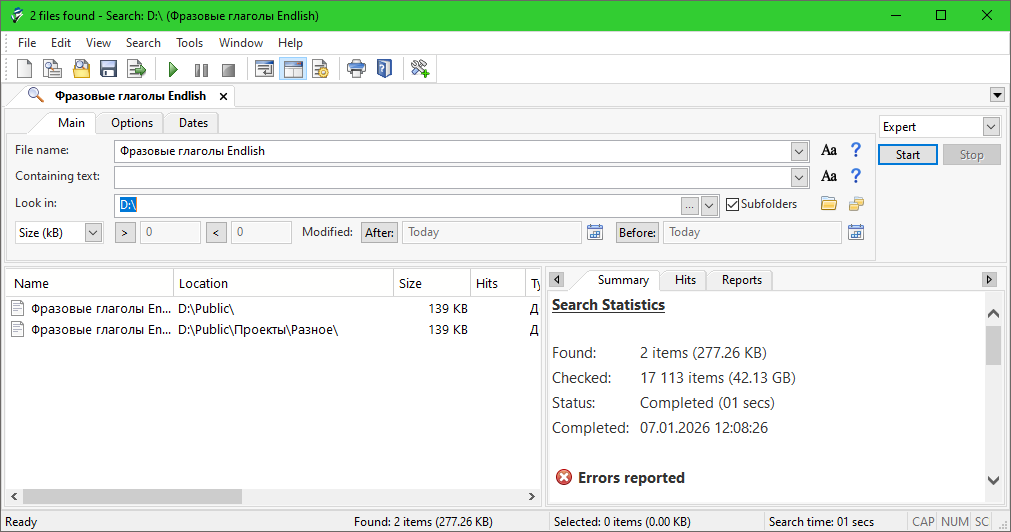Click the browse folder icon next to Subfolders
1011x532 pixels.
click(x=828, y=204)
